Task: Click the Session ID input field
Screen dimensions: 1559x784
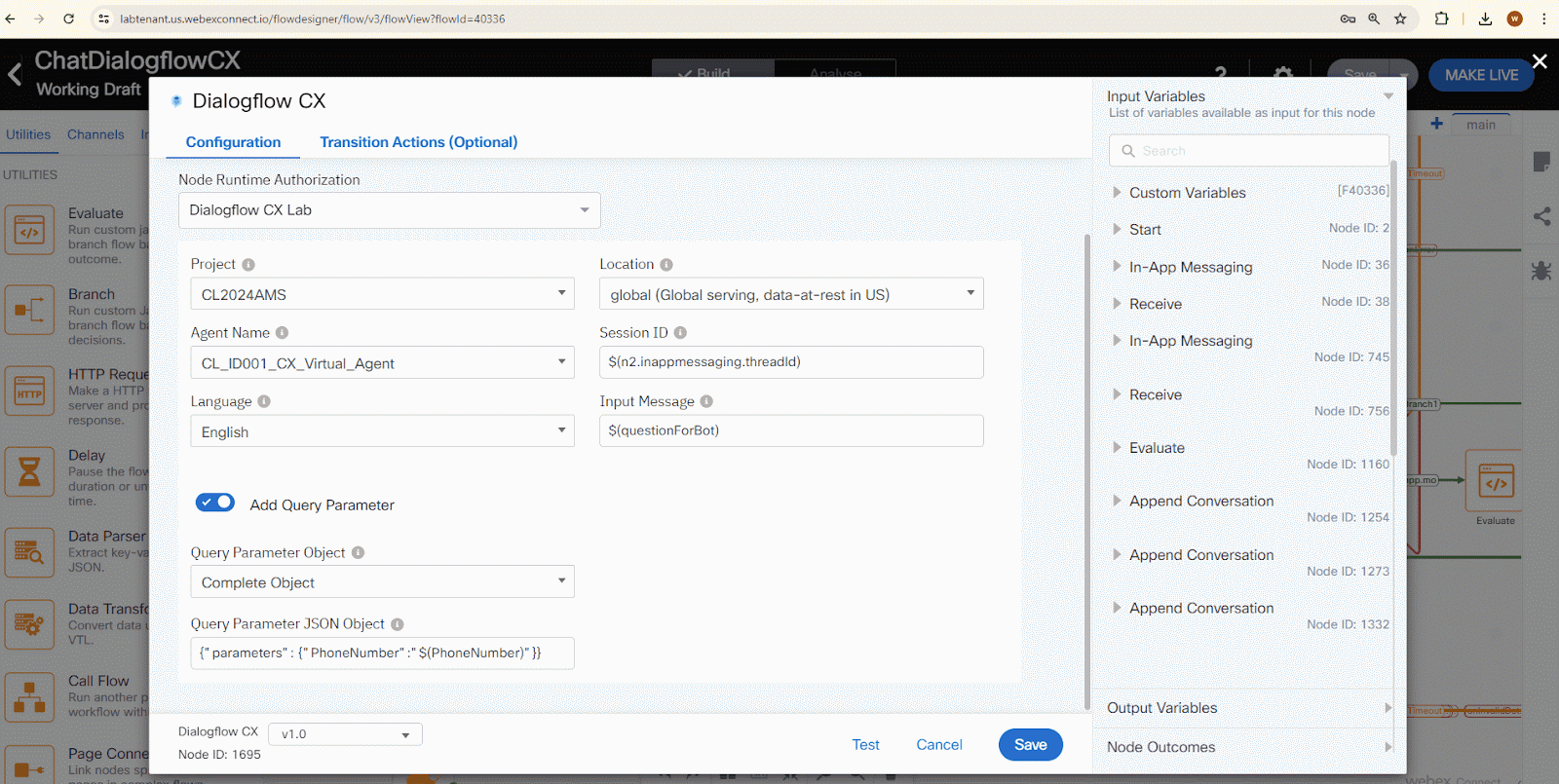Action: (791, 362)
